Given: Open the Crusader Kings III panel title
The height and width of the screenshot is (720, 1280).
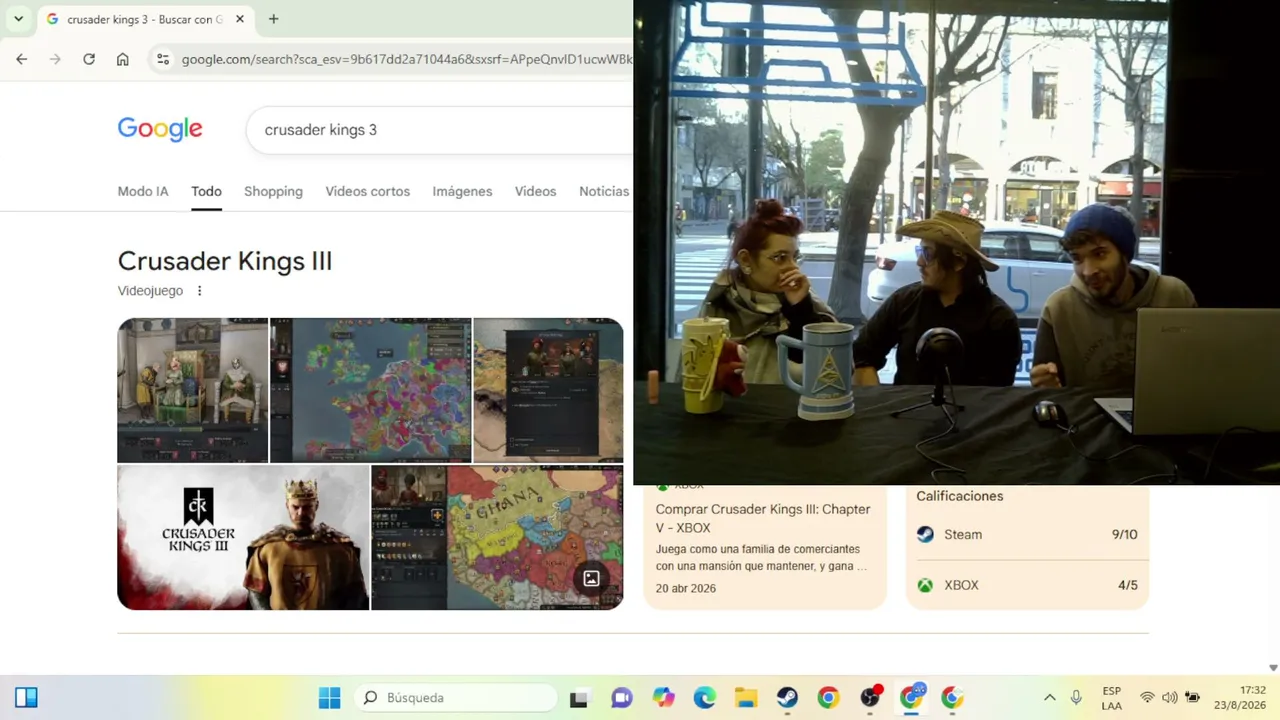Looking at the screenshot, I should [x=225, y=261].
